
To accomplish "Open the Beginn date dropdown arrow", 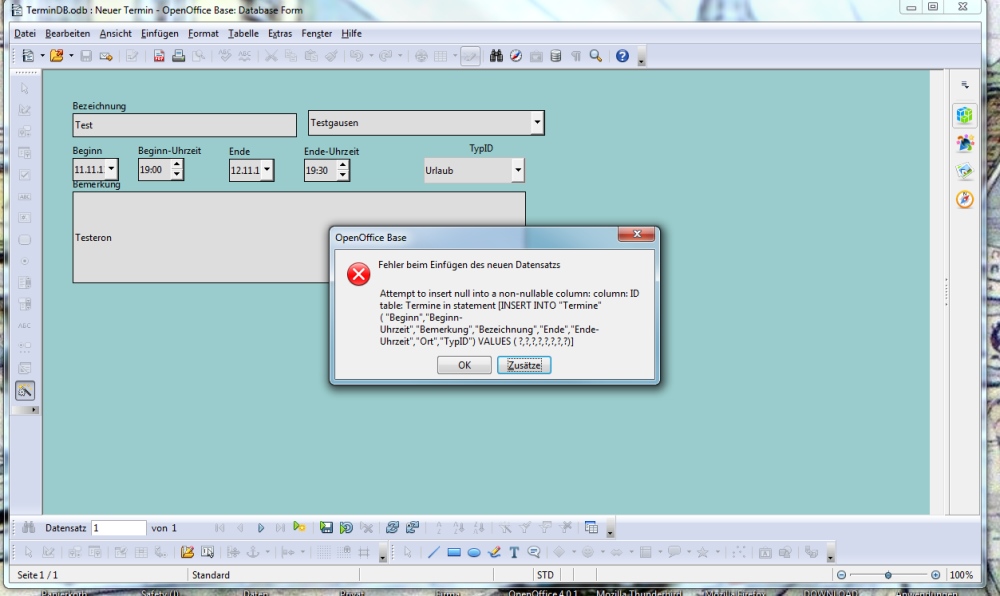I will click(x=111, y=171).
